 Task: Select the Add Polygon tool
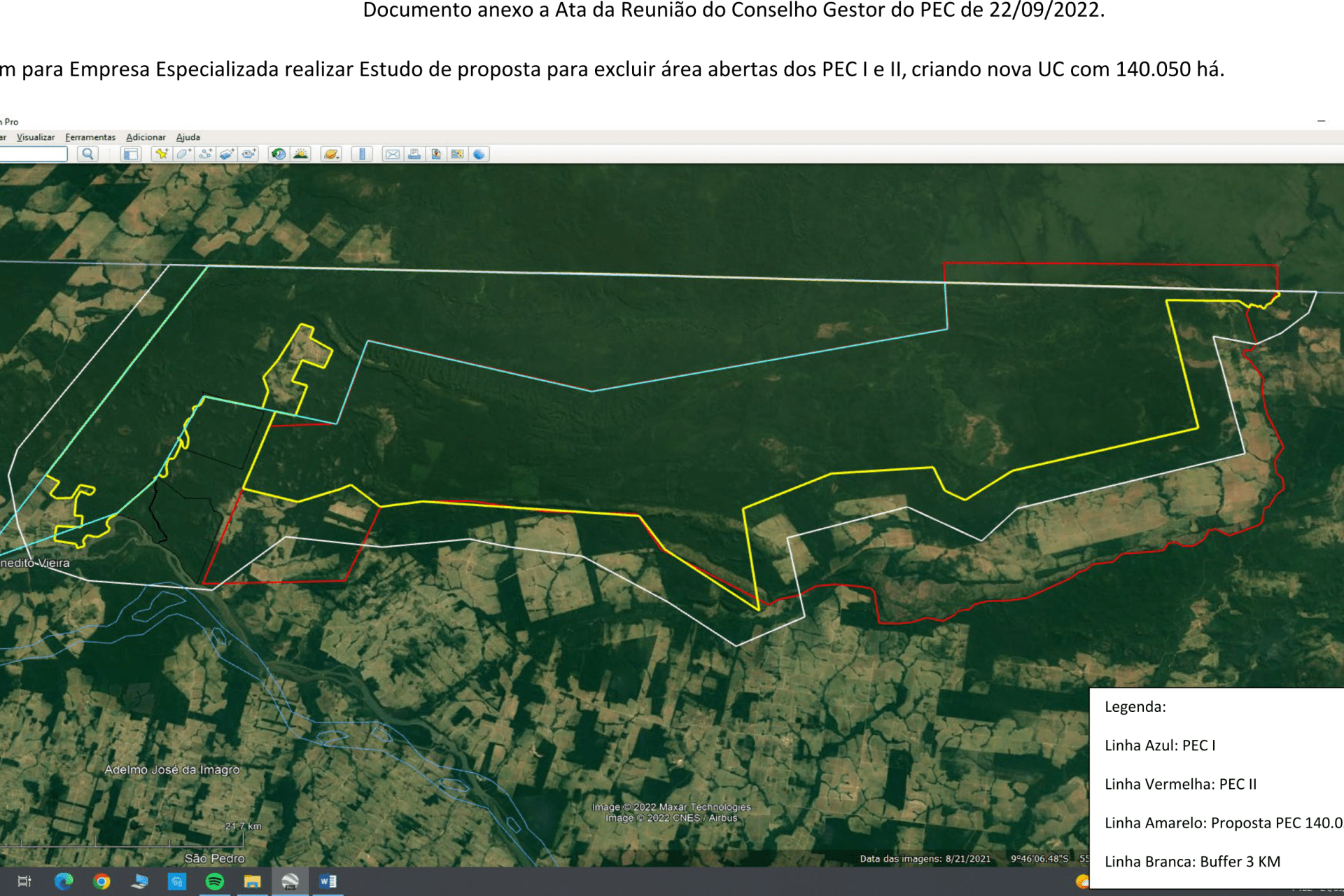[x=183, y=154]
